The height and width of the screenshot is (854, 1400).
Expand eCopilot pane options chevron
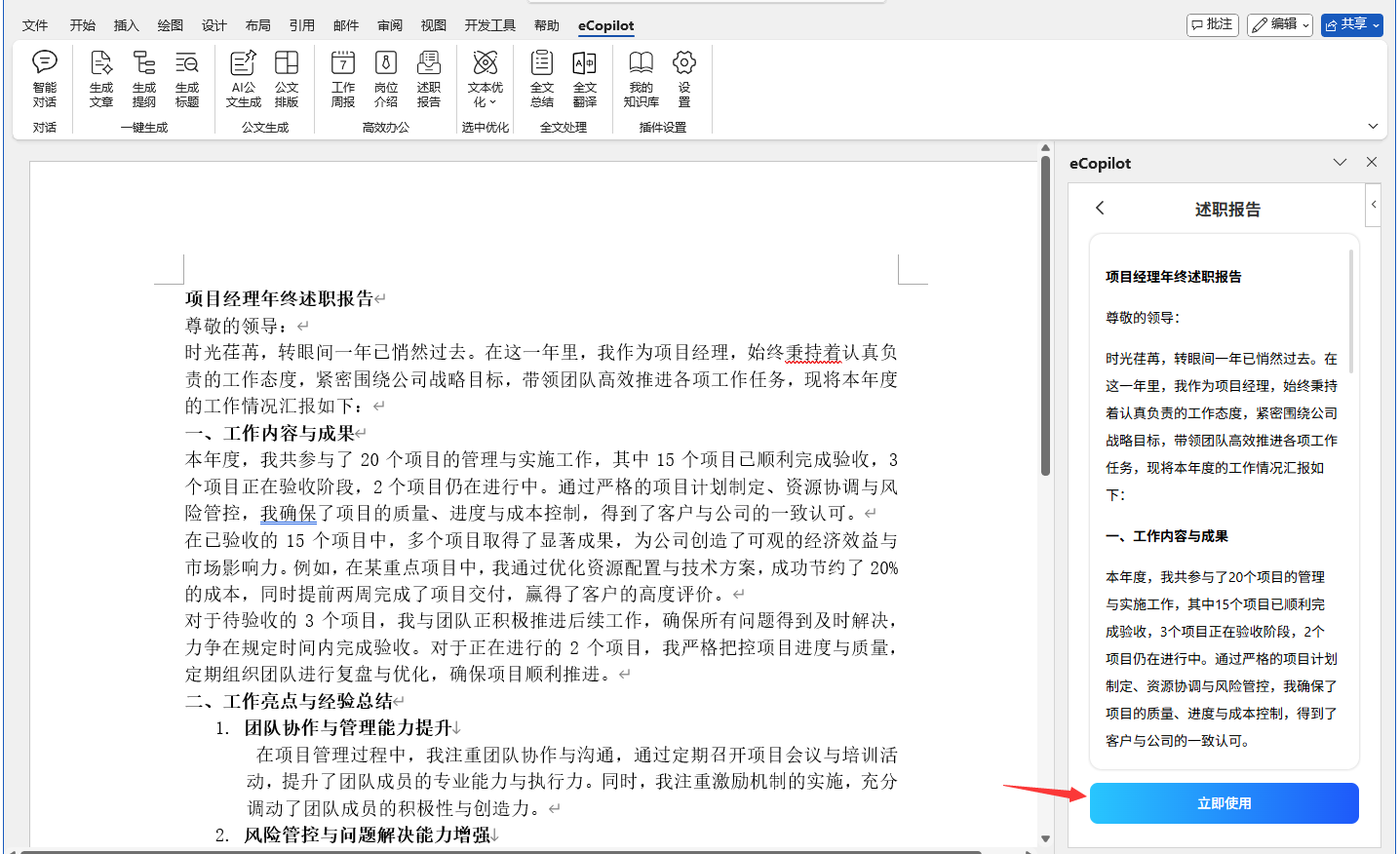tap(1340, 163)
